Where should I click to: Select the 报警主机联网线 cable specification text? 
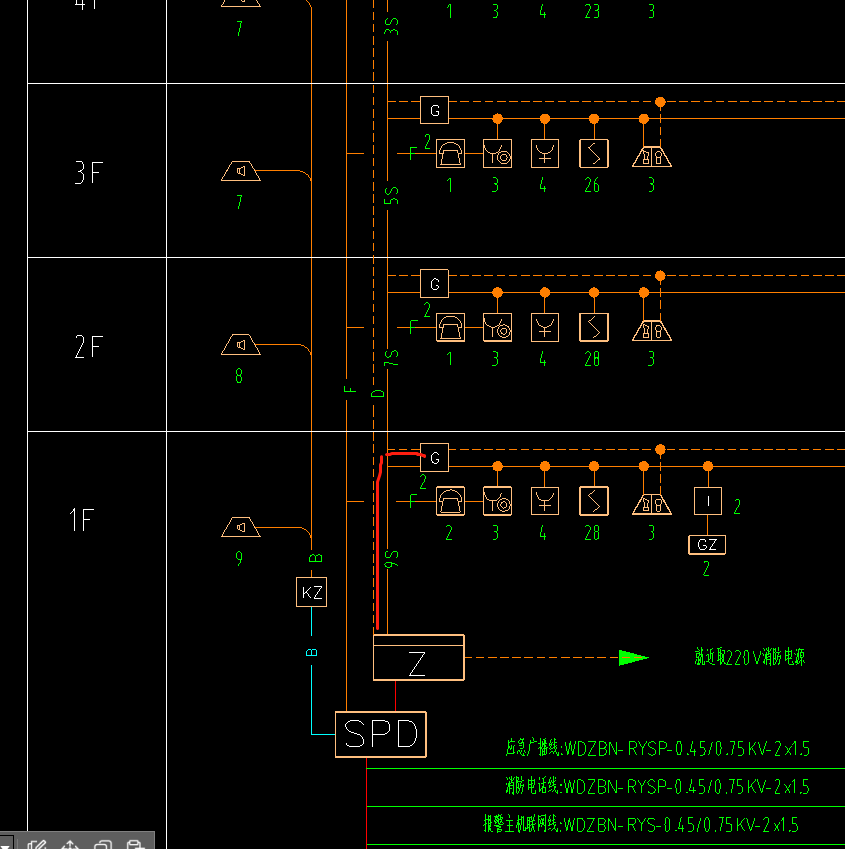coord(641,825)
